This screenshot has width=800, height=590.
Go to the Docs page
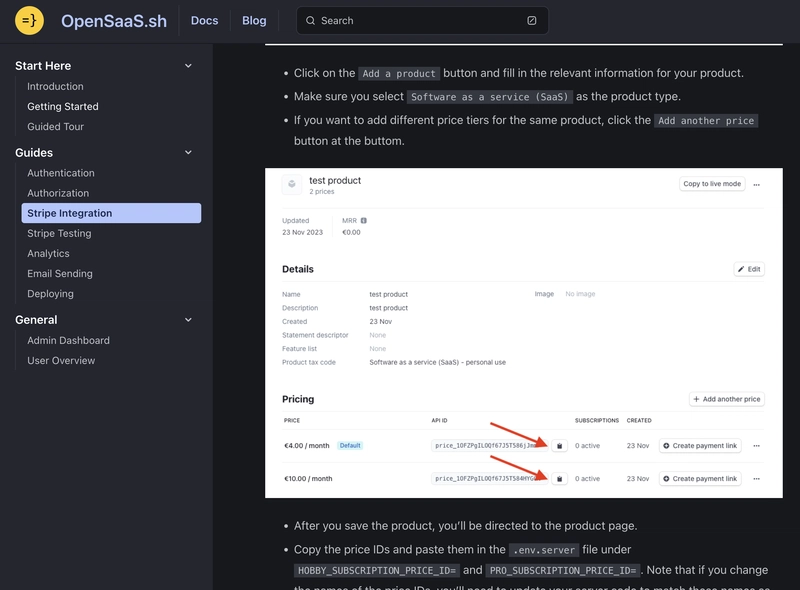[x=204, y=20]
